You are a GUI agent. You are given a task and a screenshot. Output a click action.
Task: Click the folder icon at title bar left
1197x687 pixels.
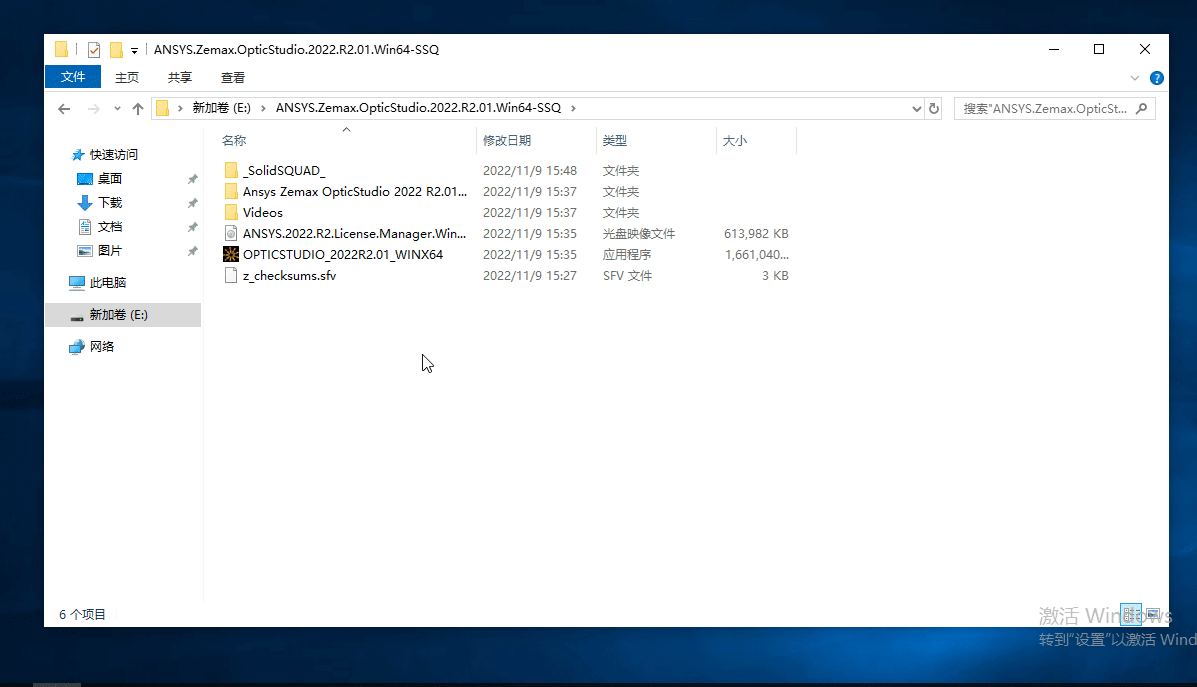62,50
